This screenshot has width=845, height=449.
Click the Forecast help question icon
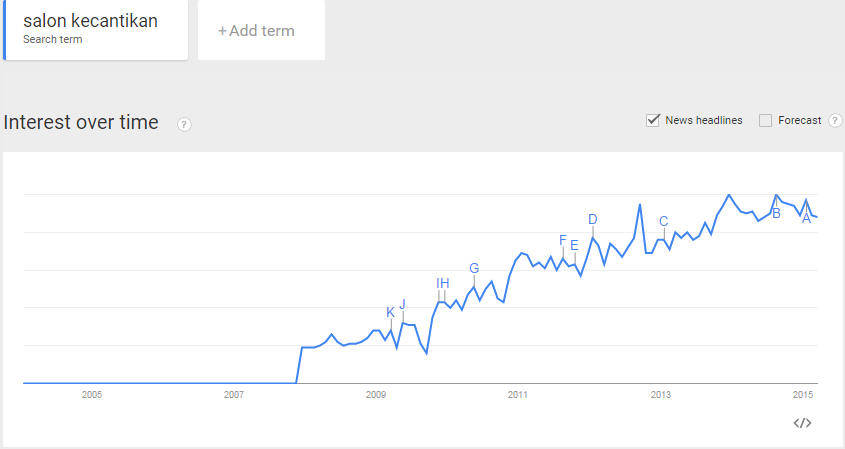point(835,120)
